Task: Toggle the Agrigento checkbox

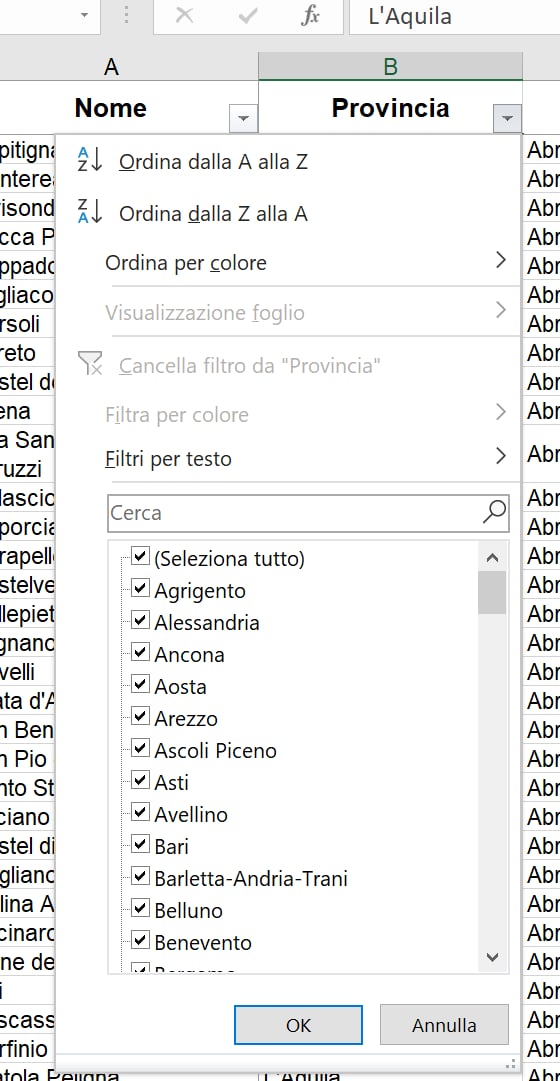Action: point(140,588)
